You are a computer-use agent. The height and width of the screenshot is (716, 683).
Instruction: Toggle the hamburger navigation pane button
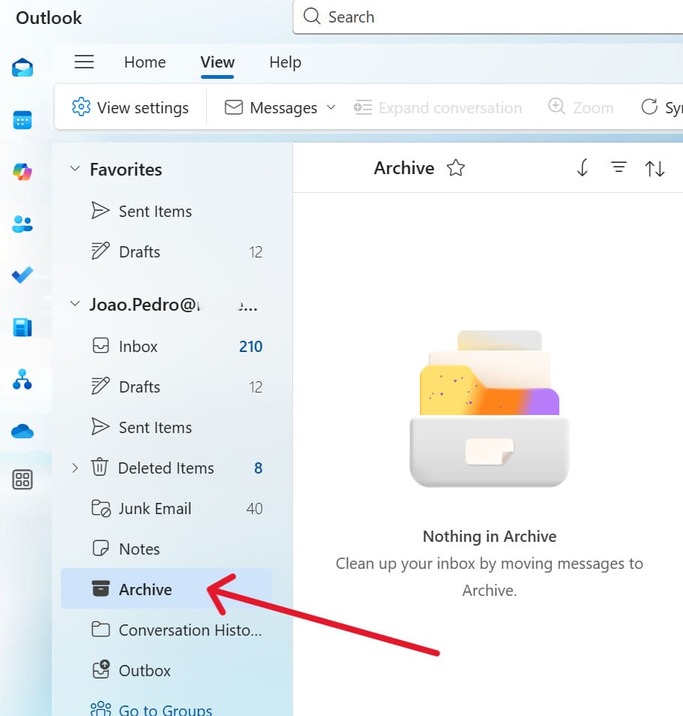[84, 62]
